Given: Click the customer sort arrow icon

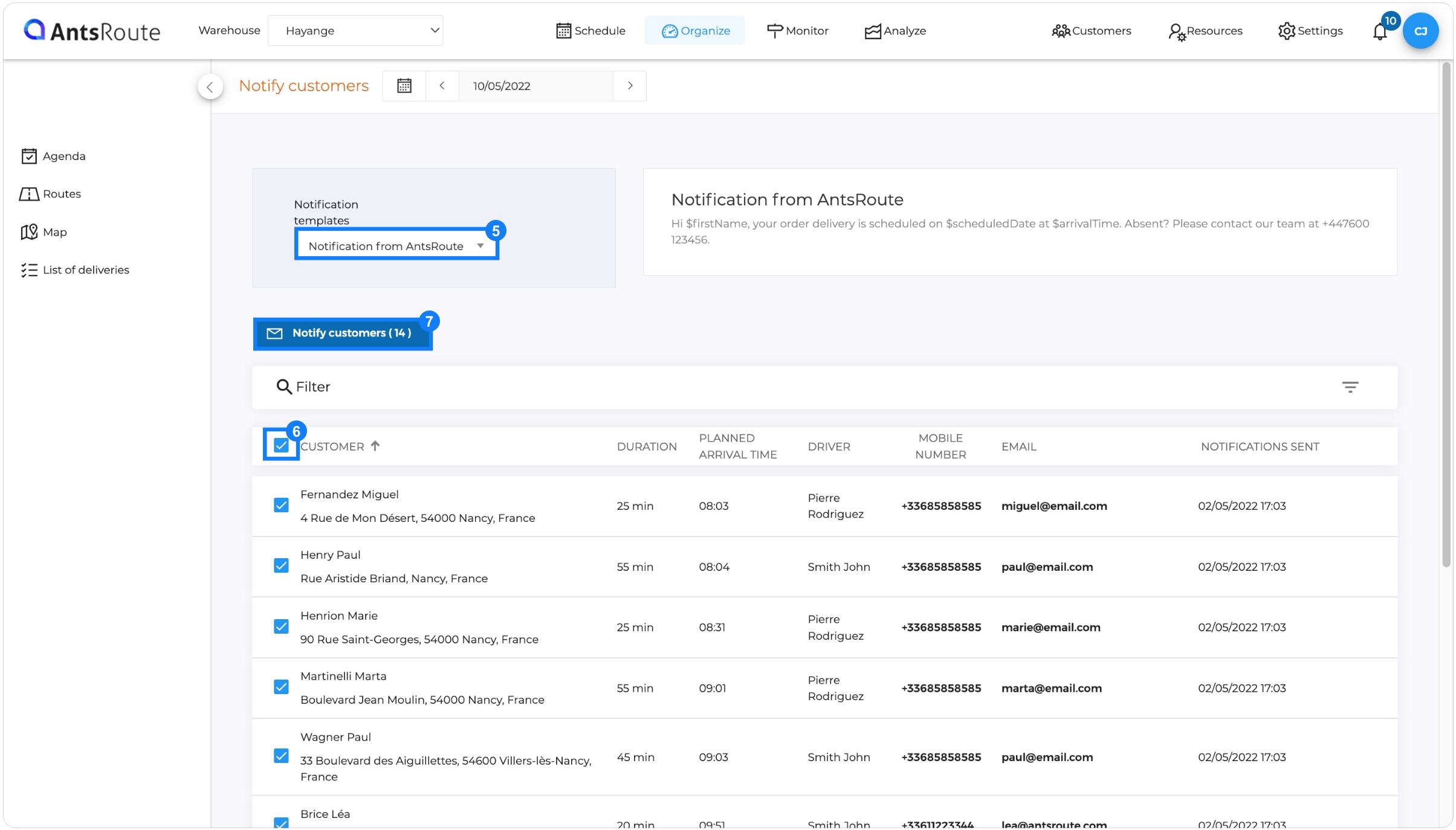Looking at the screenshot, I should tap(375, 446).
